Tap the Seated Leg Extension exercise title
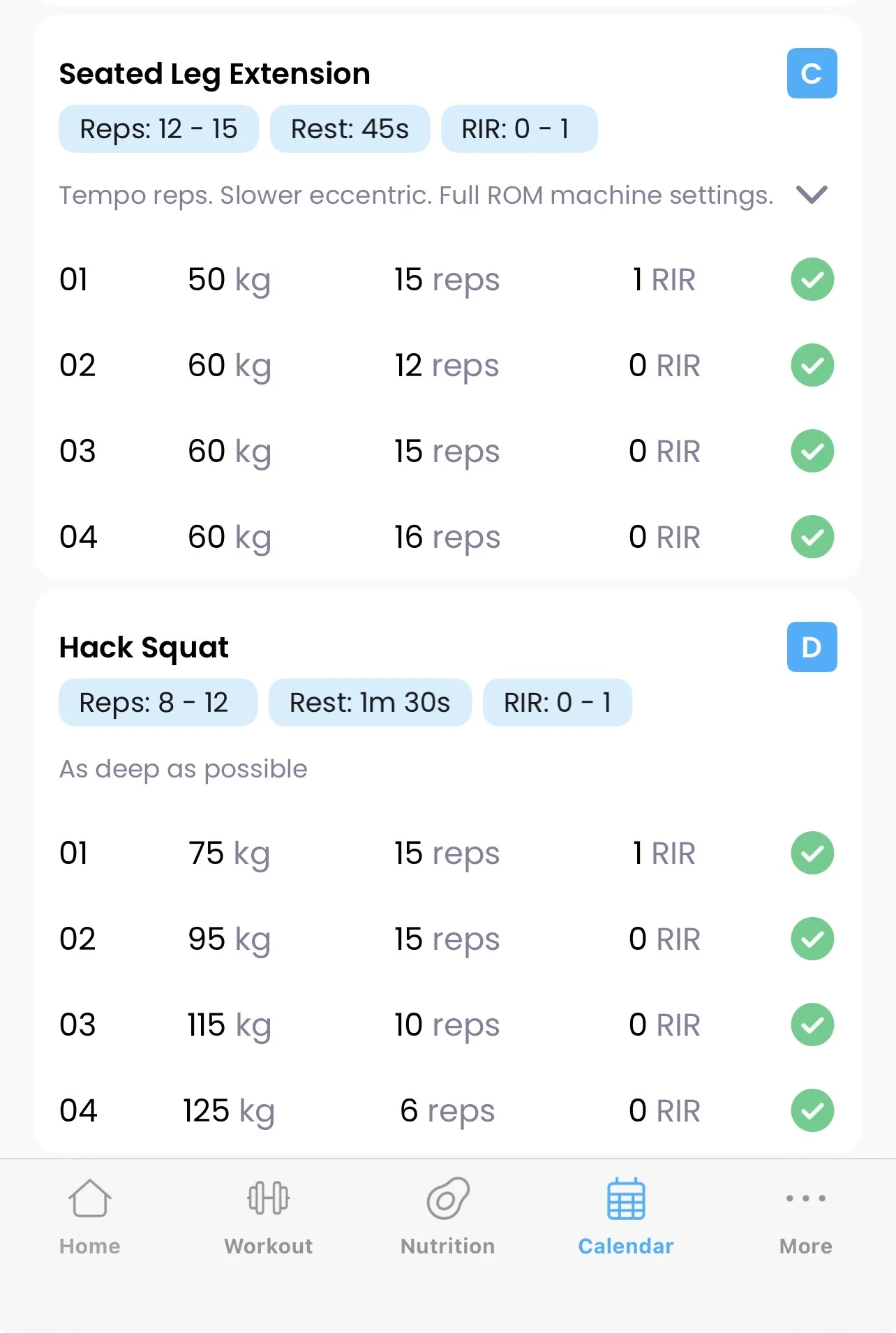Screen dimensions: 896x1333 214,74
